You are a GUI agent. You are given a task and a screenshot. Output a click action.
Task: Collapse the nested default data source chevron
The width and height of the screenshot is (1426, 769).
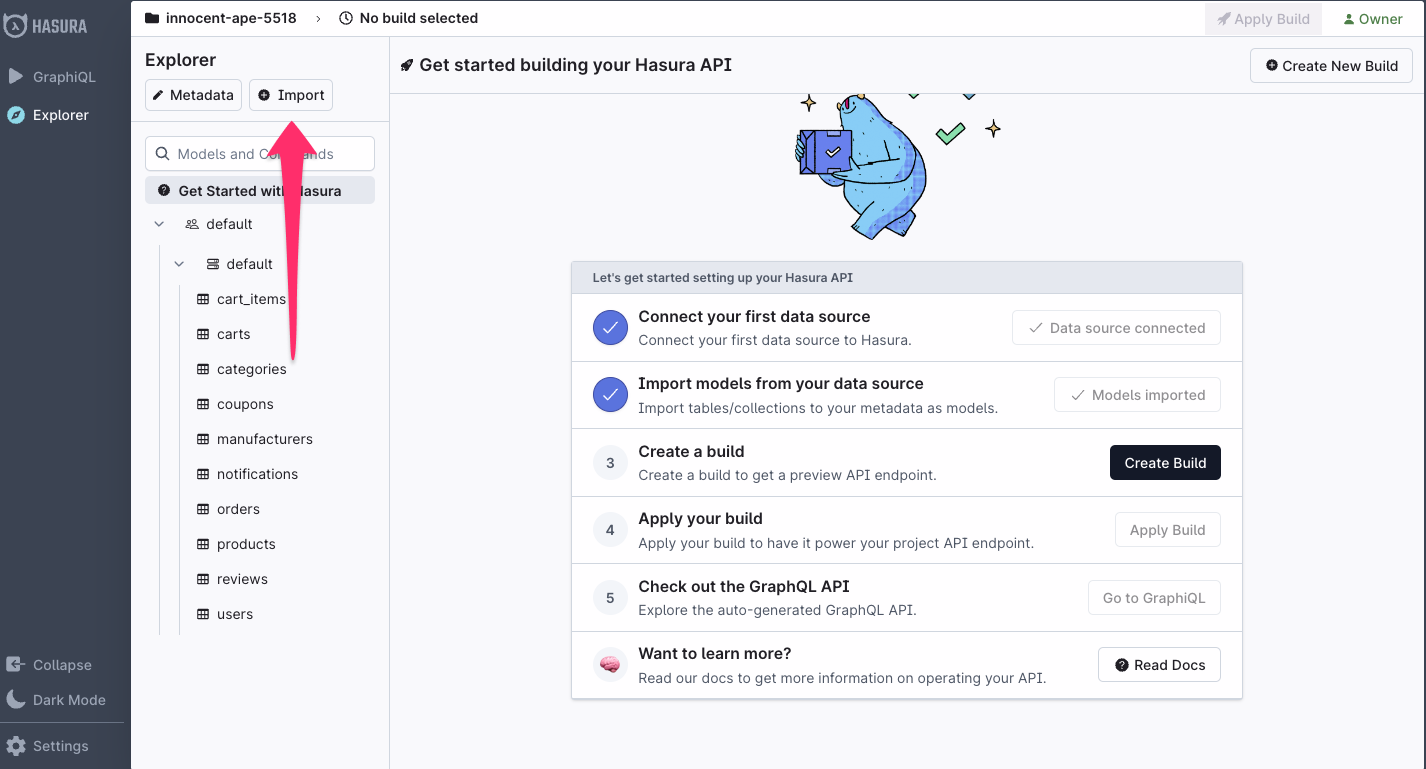pos(179,264)
